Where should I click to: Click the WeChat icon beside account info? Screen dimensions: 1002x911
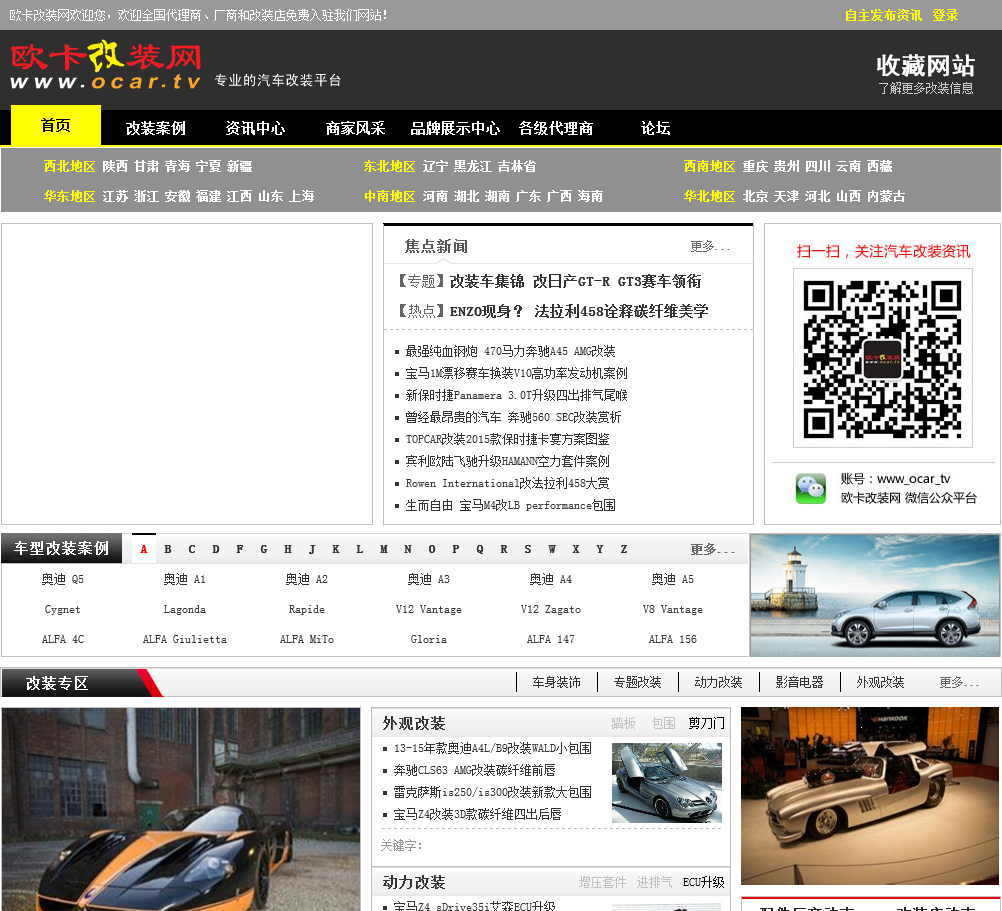[811, 488]
